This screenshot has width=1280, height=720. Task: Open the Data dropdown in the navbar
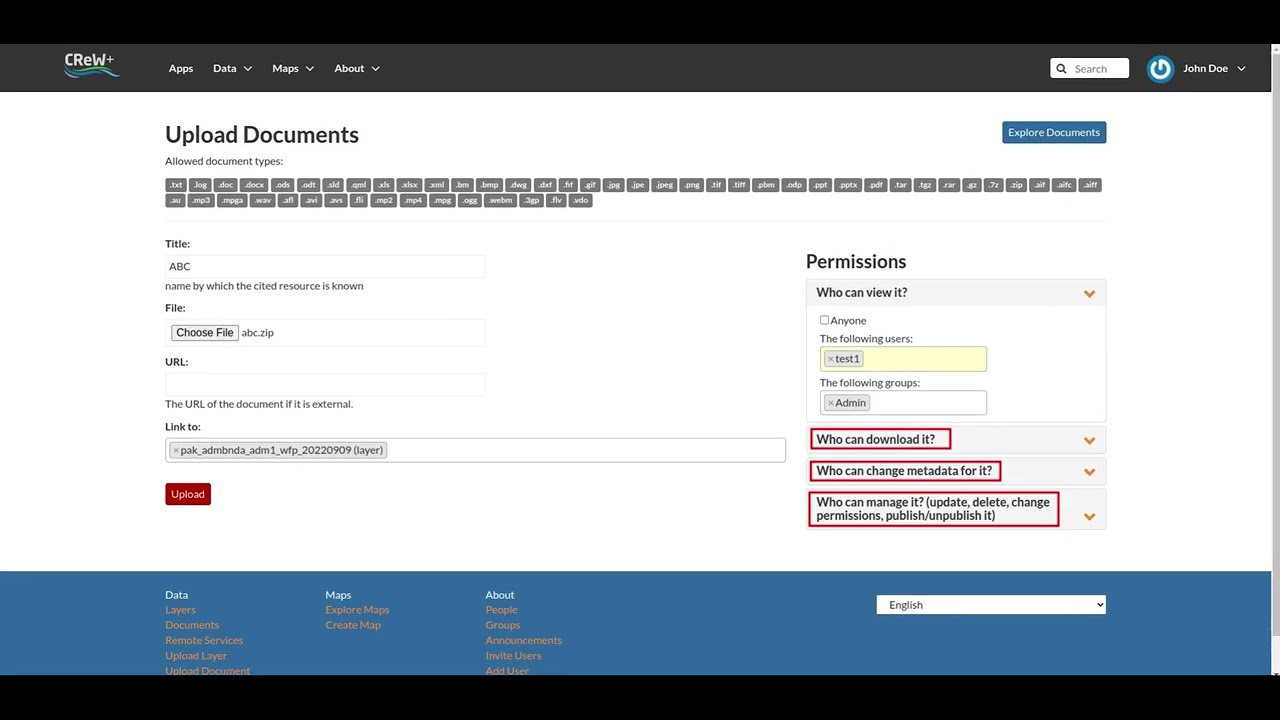point(232,68)
